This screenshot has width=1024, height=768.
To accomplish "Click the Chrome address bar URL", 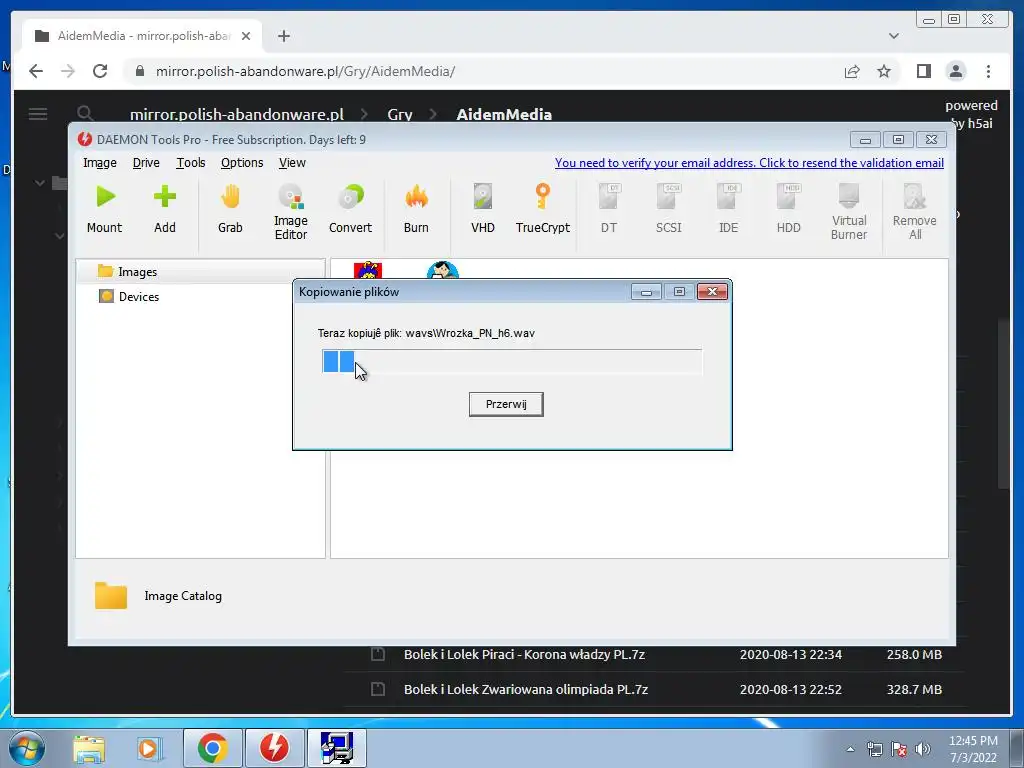I will 305,71.
